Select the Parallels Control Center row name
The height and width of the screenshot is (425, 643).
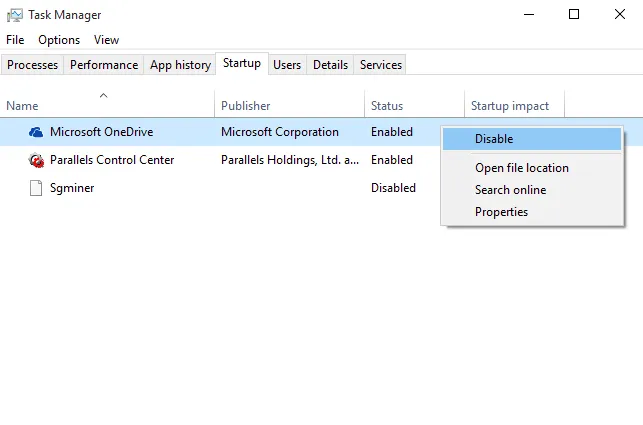tap(112, 160)
